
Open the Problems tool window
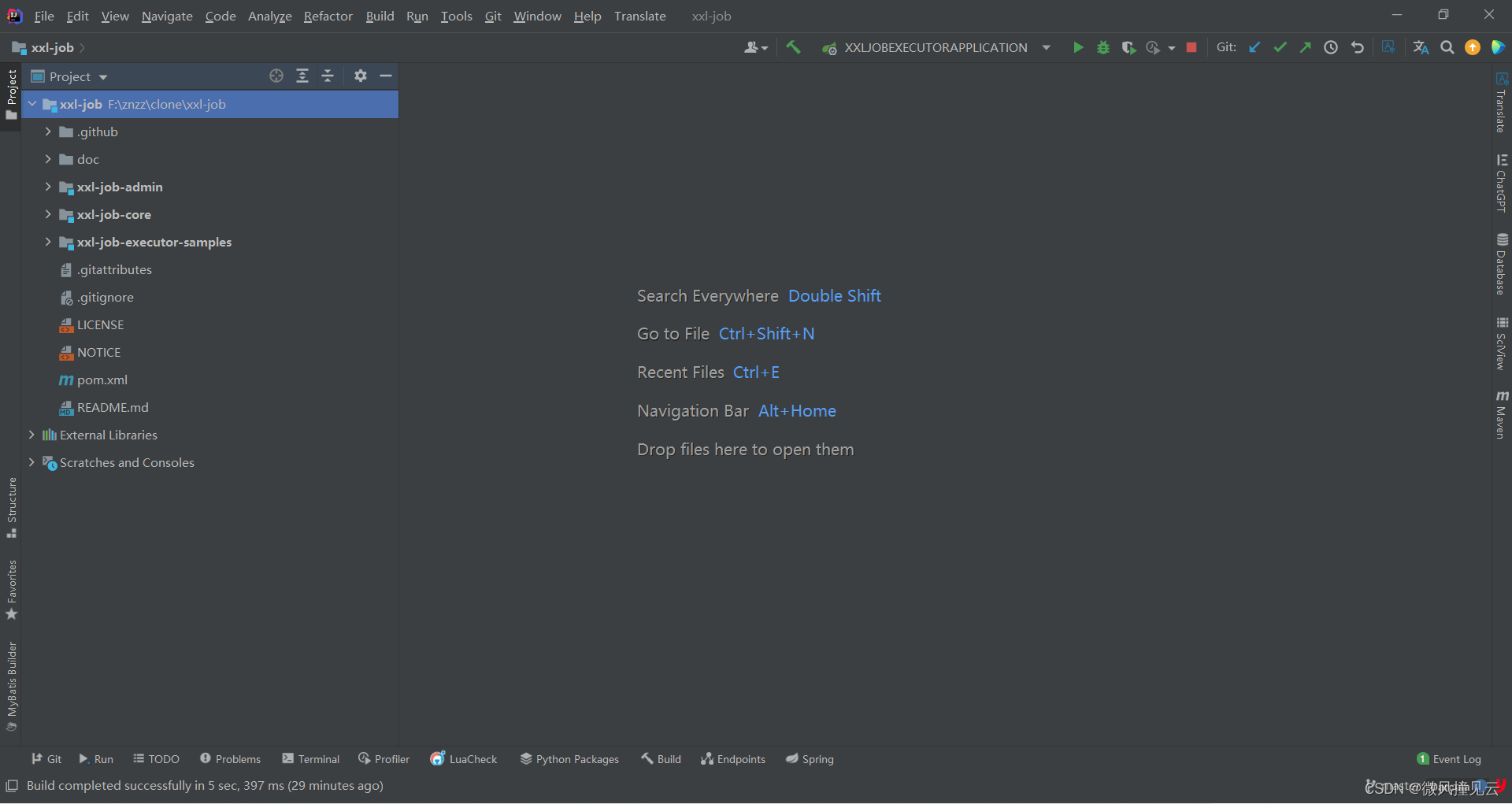pos(230,759)
